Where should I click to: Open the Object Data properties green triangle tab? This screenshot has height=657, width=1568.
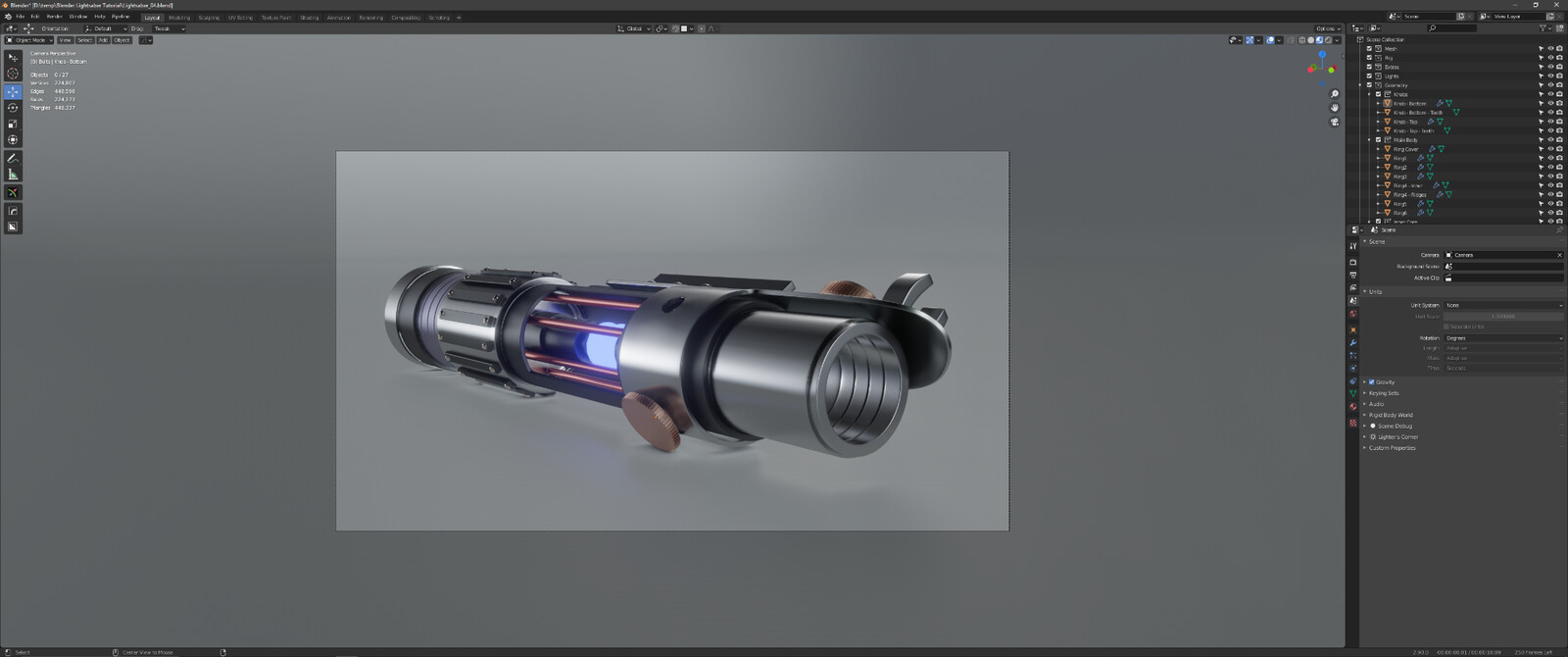coord(1352,393)
